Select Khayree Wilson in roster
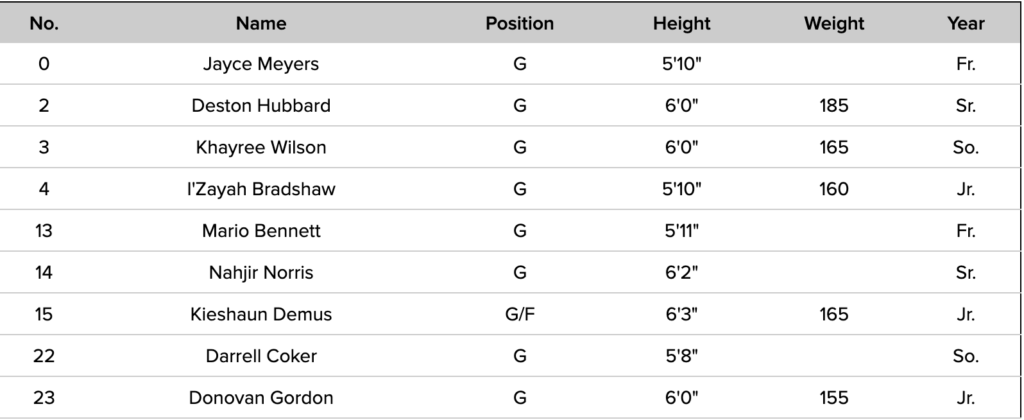The image size is (1024, 420). 261,148
